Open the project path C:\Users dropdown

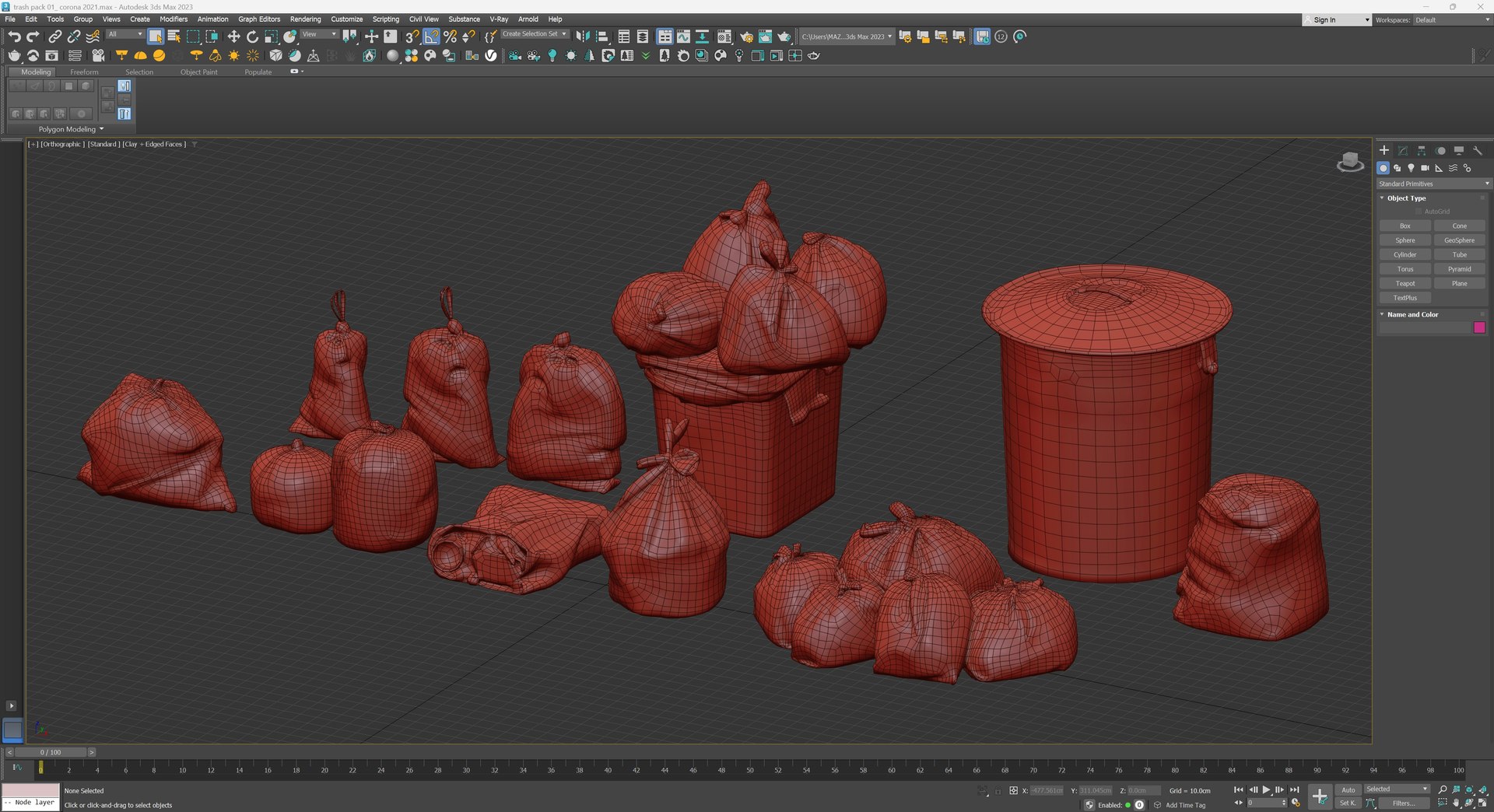pyautogui.click(x=847, y=37)
